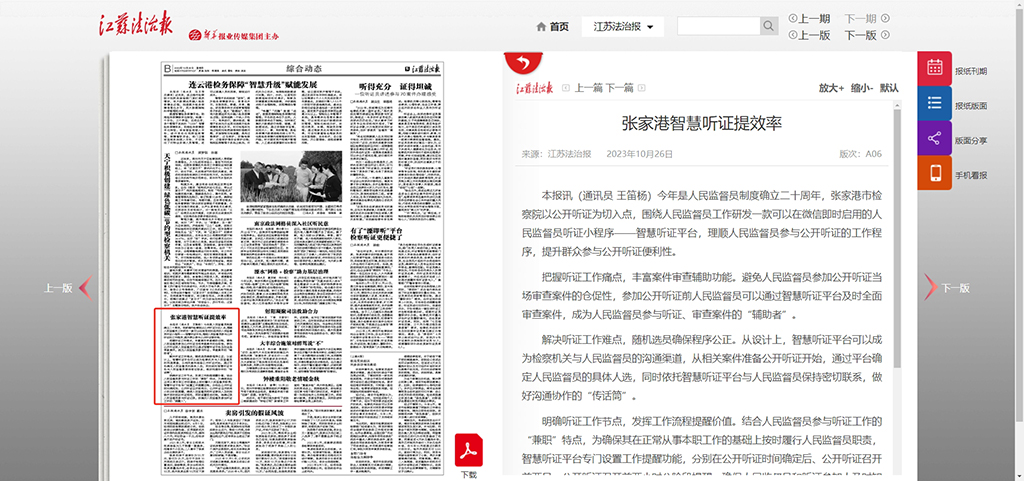Go to previous issue 上一期
This screenshot has width=1024, height=481.
pos(809,18)
